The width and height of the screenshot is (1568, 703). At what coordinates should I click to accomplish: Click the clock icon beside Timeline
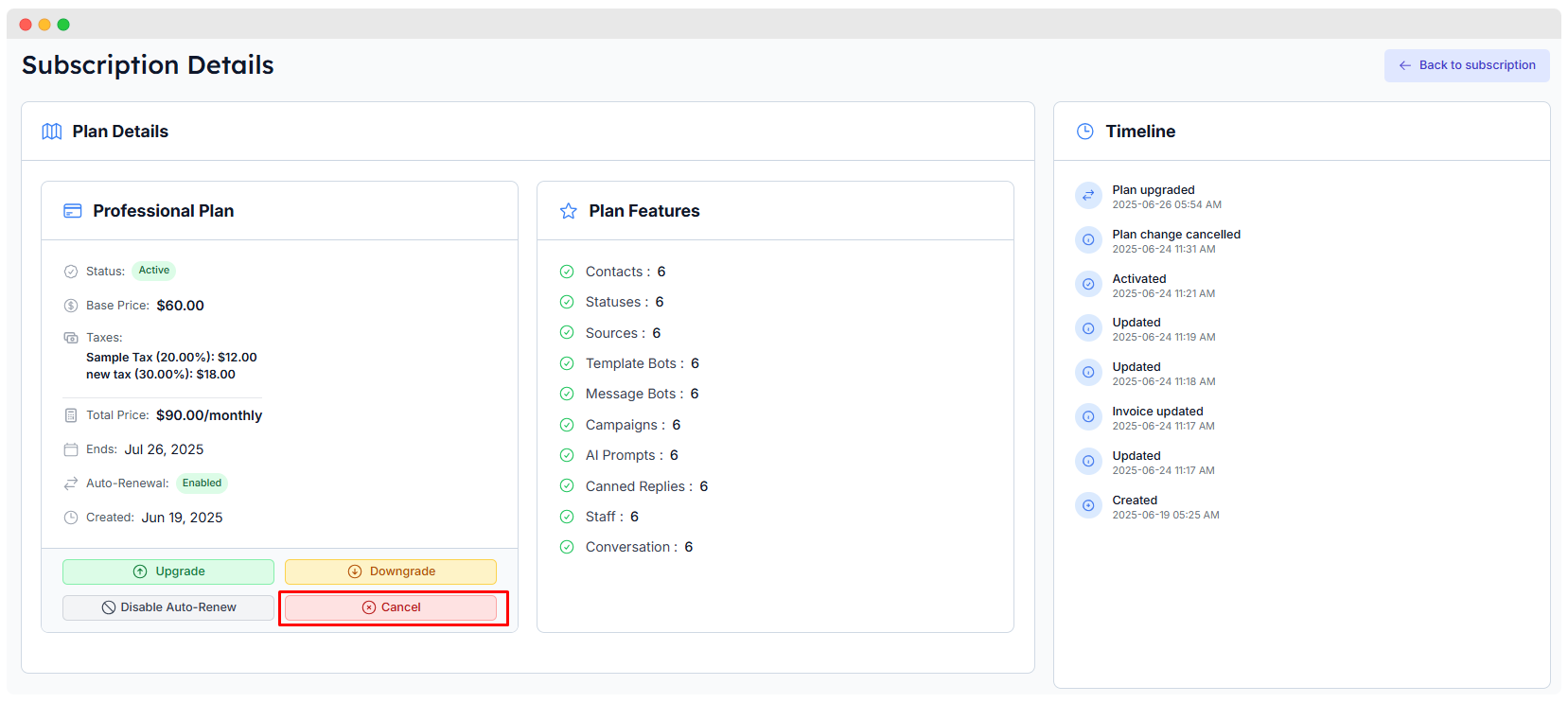1085,132
